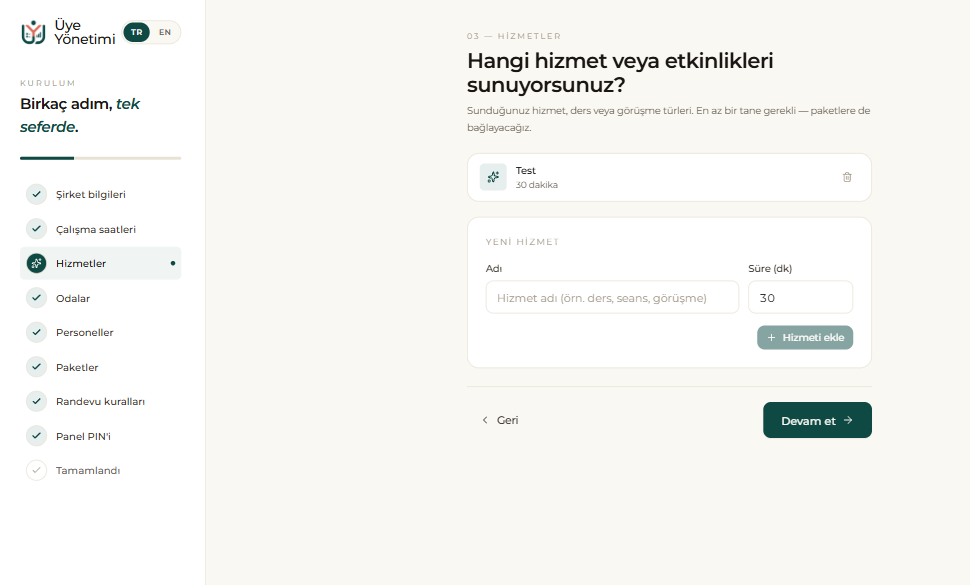Click the checkmark icon beside Randevu kuralları
970x585 pixels.
coord(36,401)
